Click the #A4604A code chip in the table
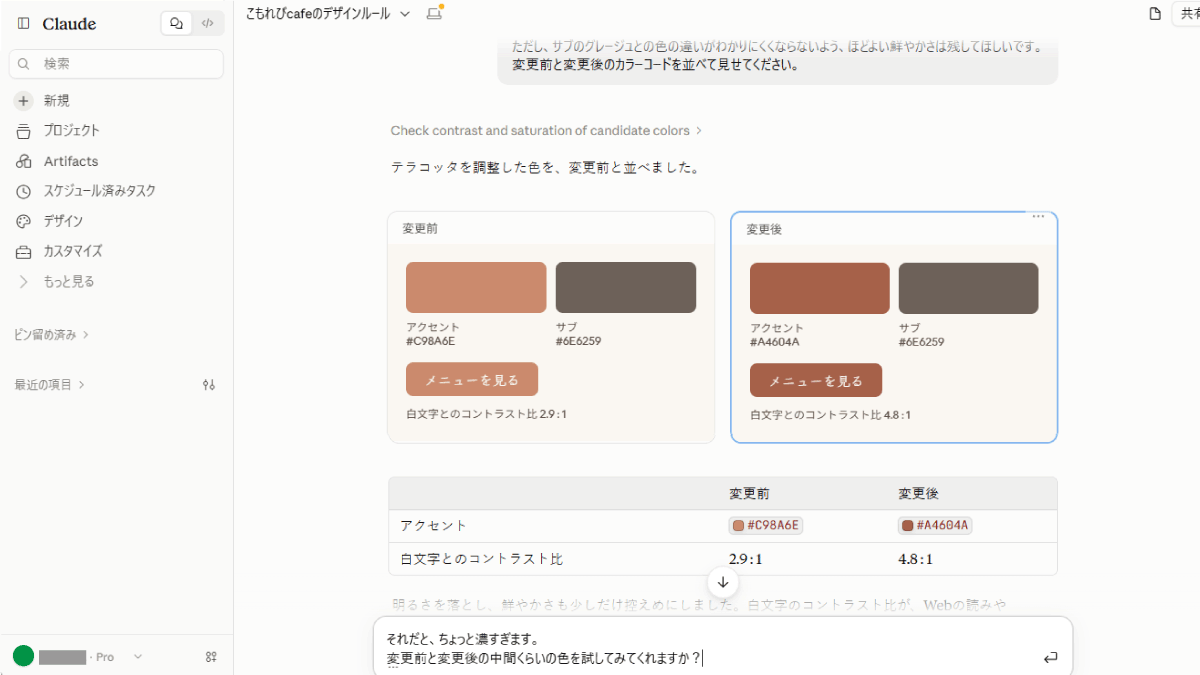1200x675 pixels. 936,526
